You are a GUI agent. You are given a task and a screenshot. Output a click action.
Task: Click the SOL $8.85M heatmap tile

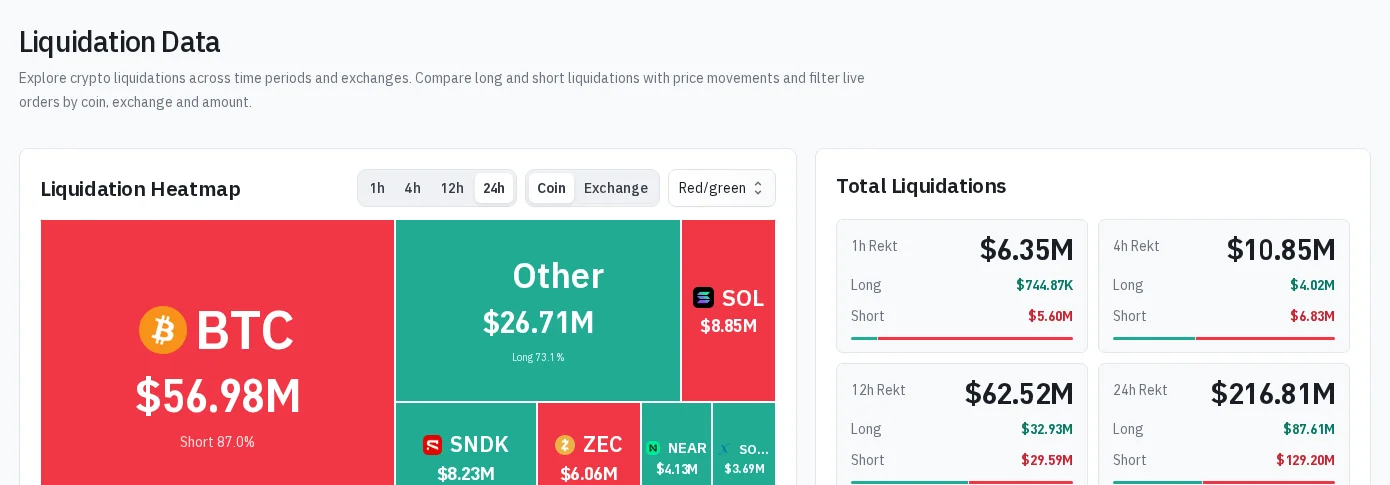(729, 311)
